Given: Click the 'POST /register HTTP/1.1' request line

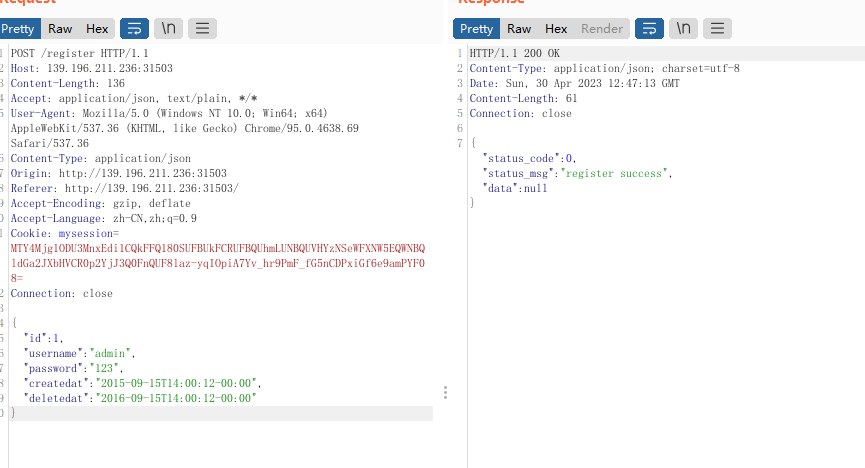Looking at the screenshot, I should click(79, 54).
